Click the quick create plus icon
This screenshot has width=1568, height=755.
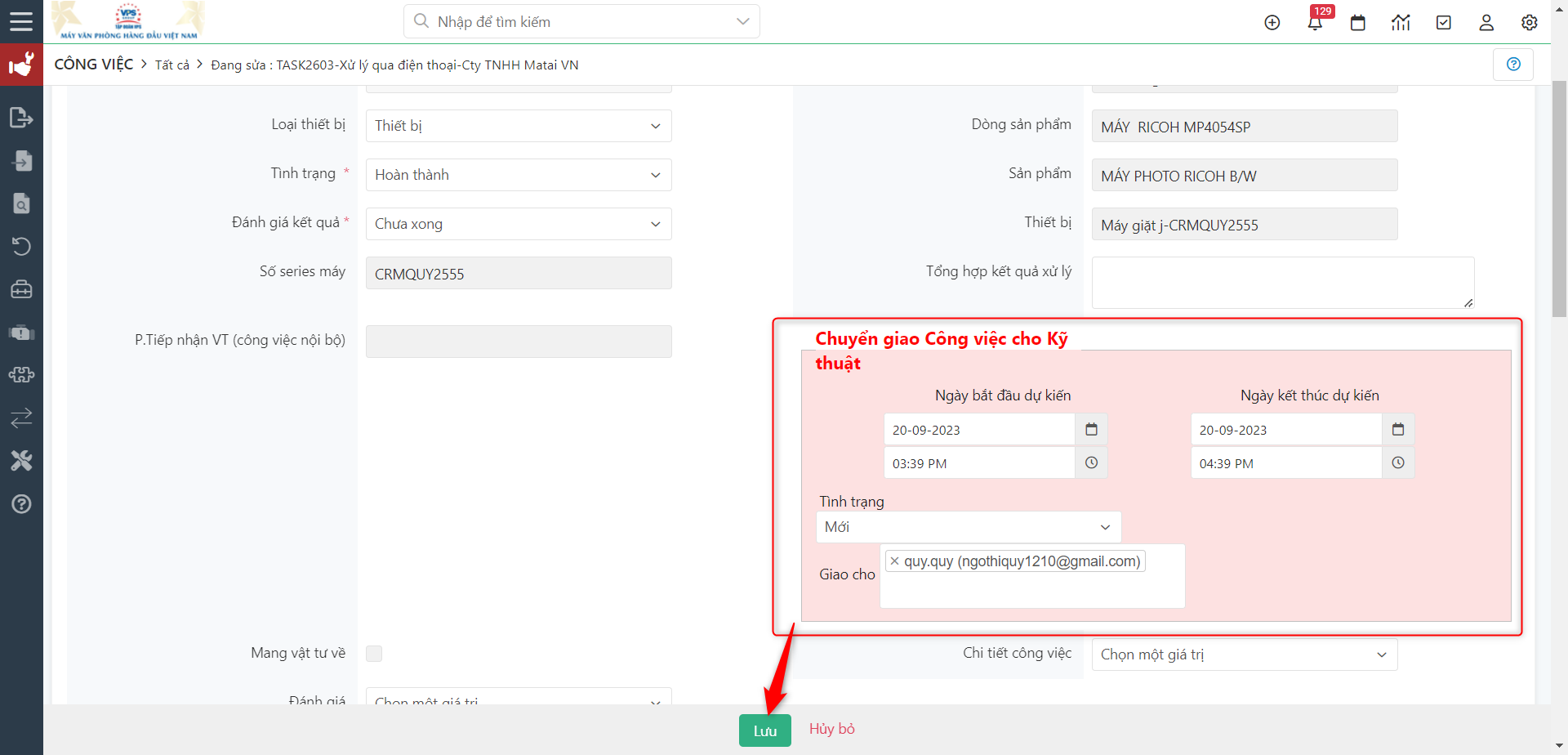(1272, 23)
